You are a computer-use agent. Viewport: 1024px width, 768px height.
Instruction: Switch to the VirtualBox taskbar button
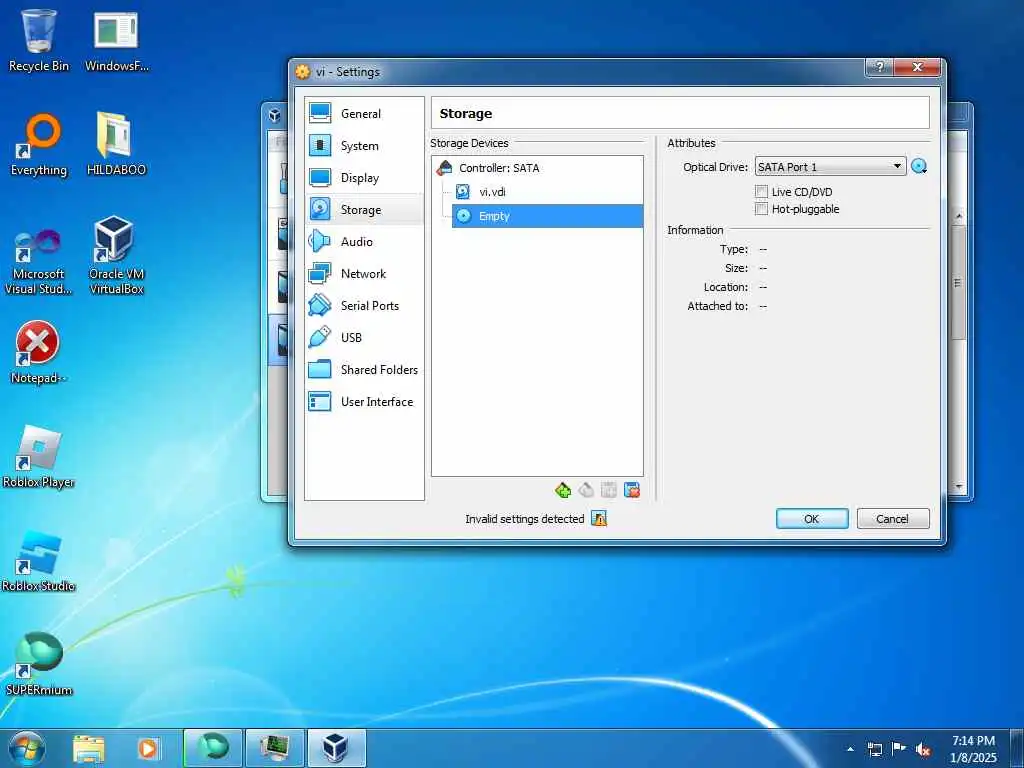click(x=336, y=748)
